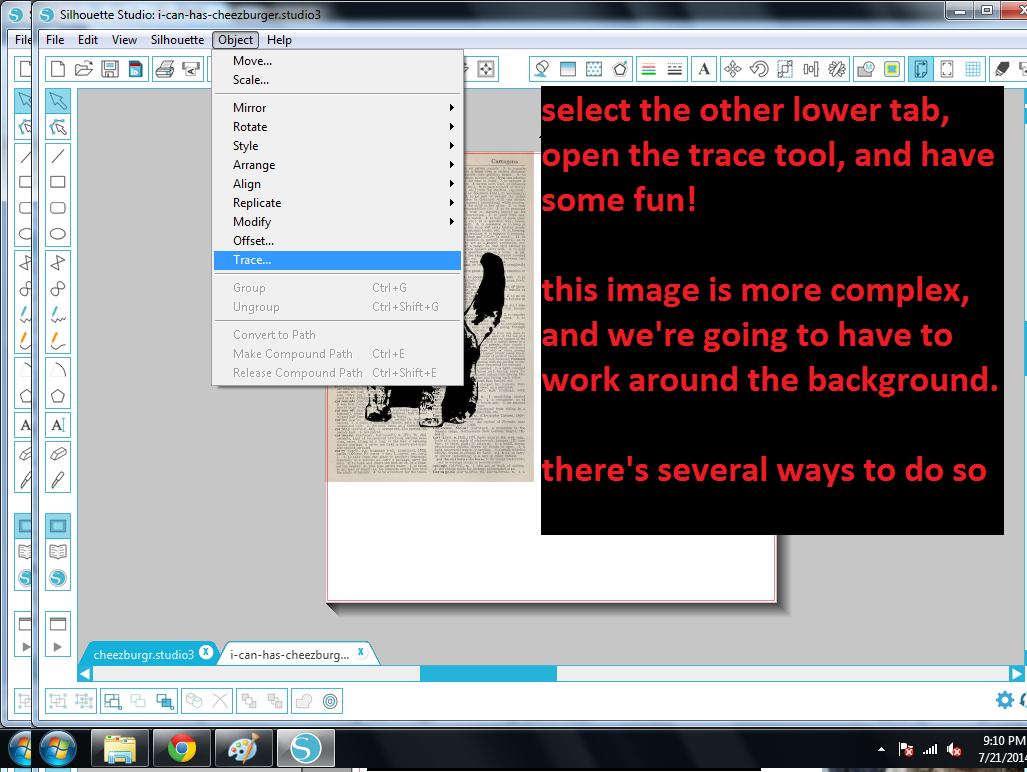Pick the Draw a Regular Polygon tool
The height and width of the screenshot is (772, 1027).
(58, 396)
